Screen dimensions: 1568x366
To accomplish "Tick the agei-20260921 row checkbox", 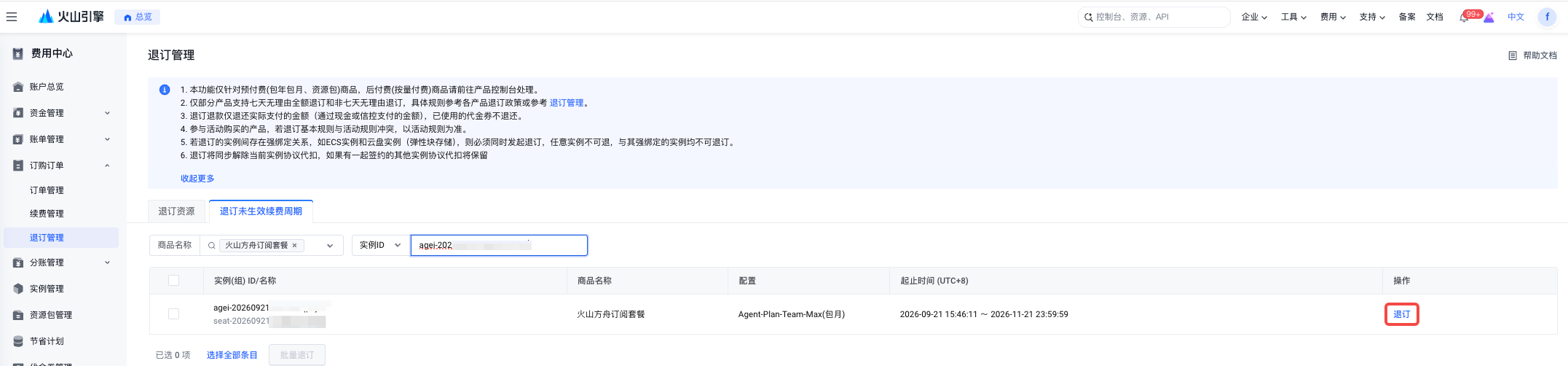I will coord(173,314).
